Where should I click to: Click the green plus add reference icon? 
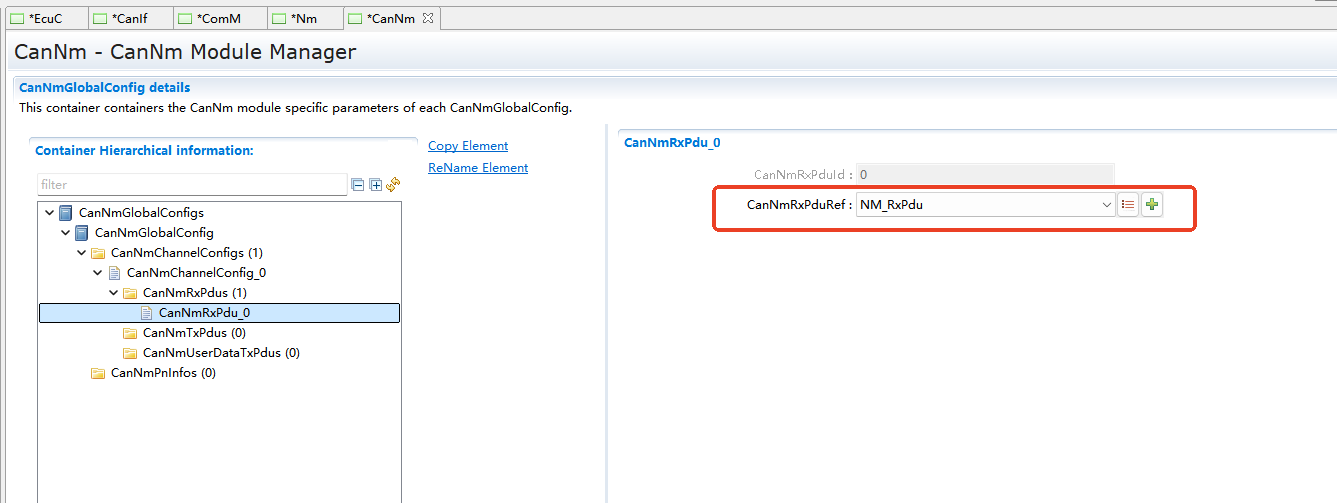[1152, 205]
